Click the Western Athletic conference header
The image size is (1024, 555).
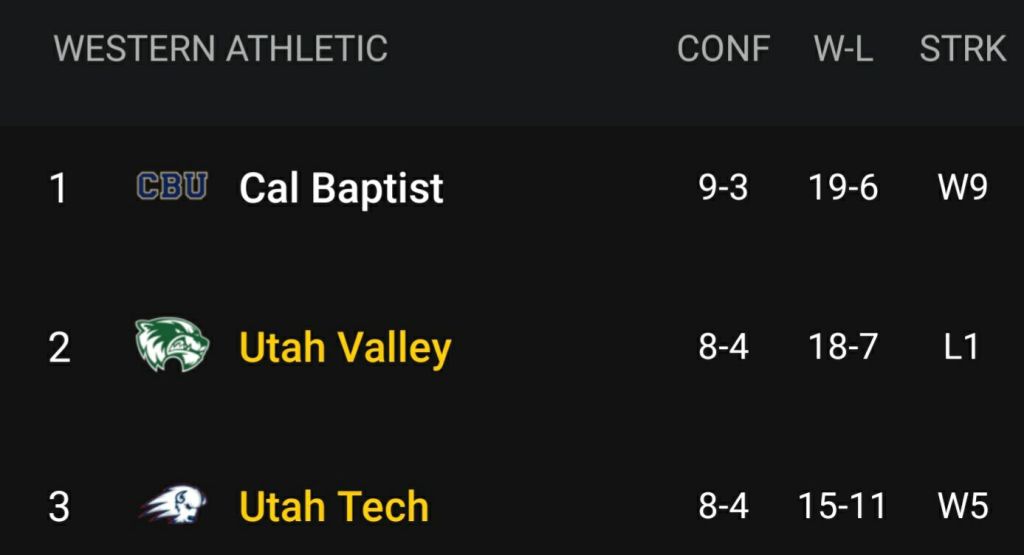coord(220,48)
